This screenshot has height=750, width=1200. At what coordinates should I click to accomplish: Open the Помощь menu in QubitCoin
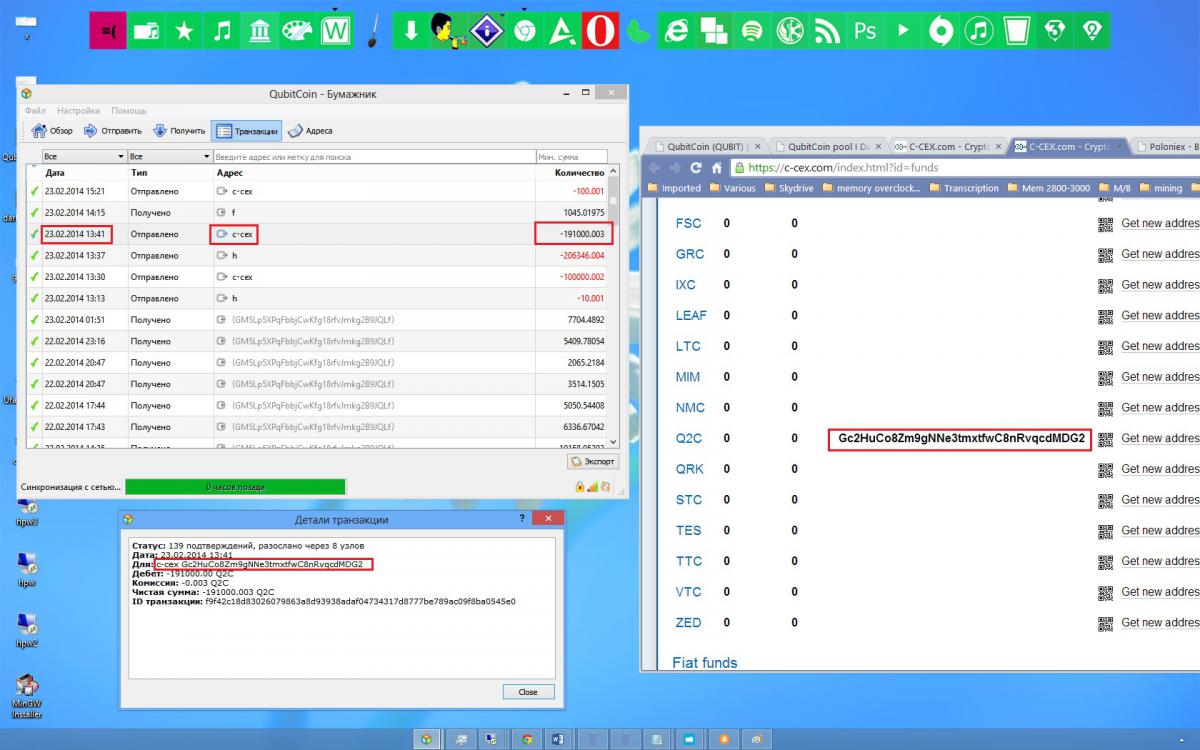click(128, 110)
